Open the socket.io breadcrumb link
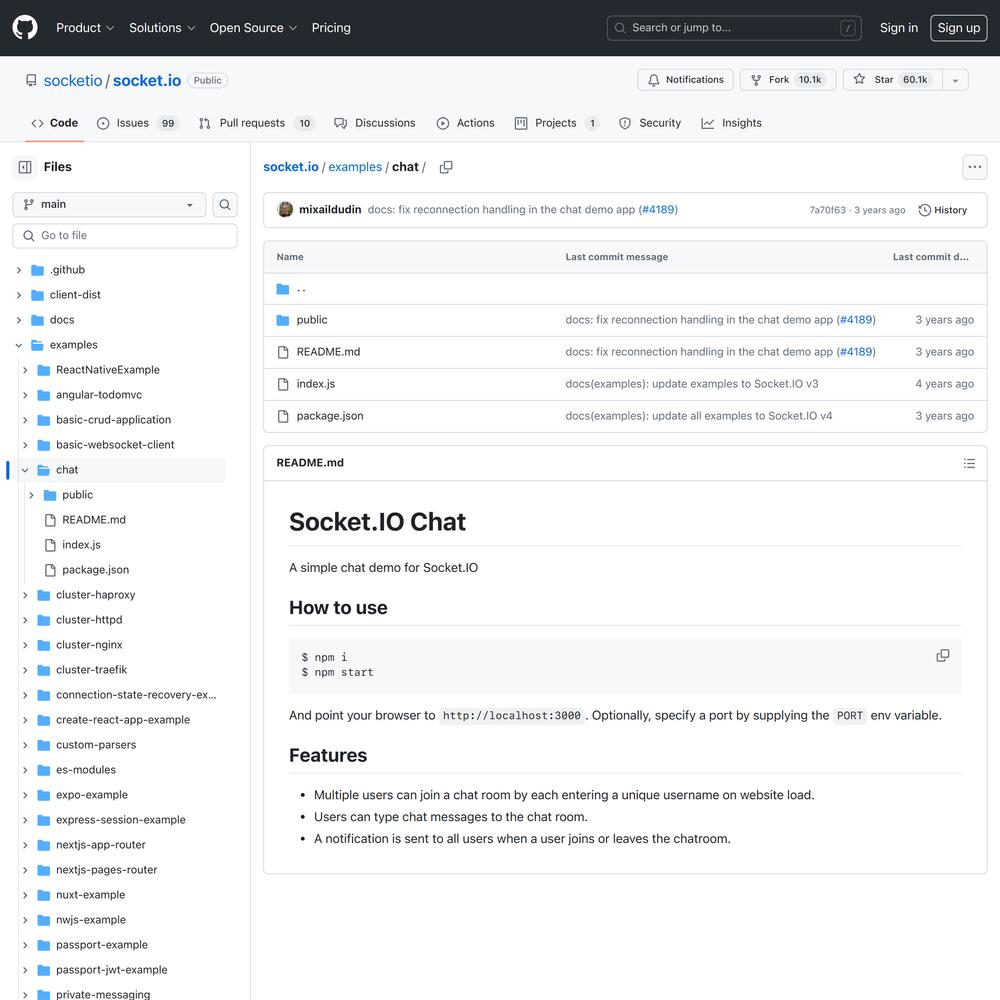This screenshot has height=1000, width=1000. point(291,167)
